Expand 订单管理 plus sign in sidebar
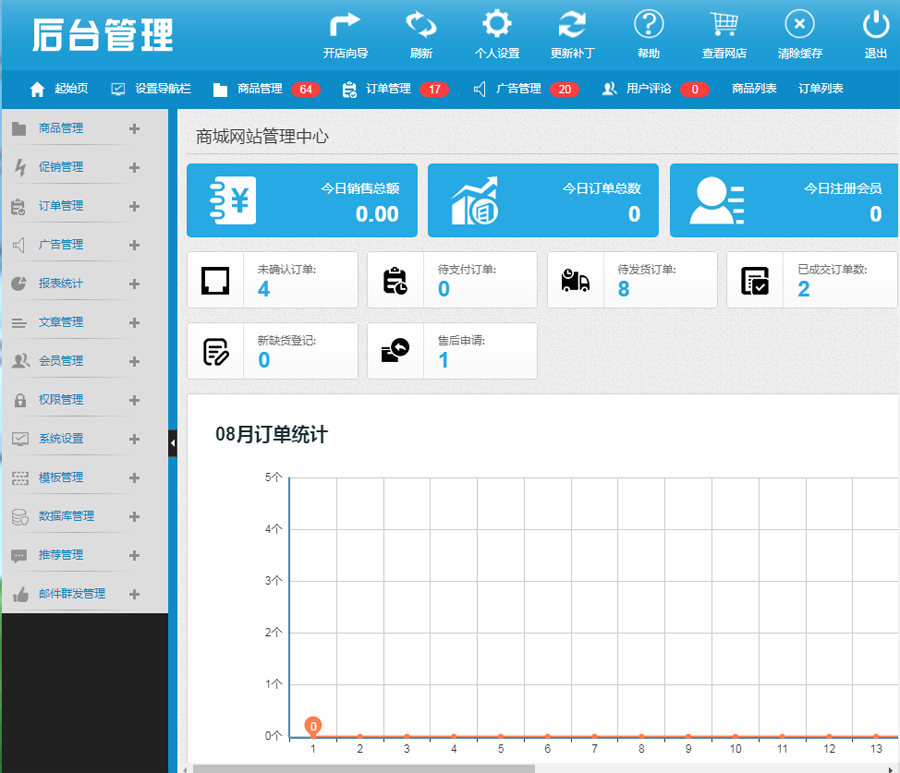 click(x=134, y=206)
